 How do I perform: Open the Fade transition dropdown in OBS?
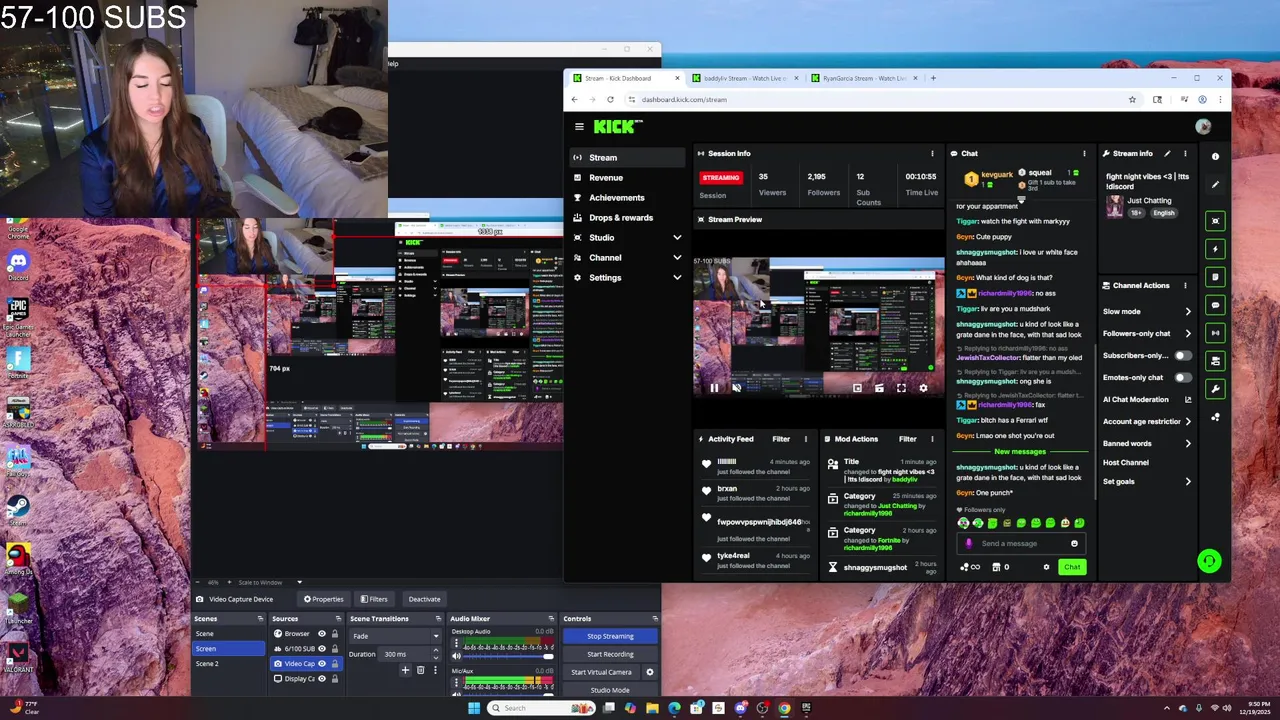click(x=395, y=636)
